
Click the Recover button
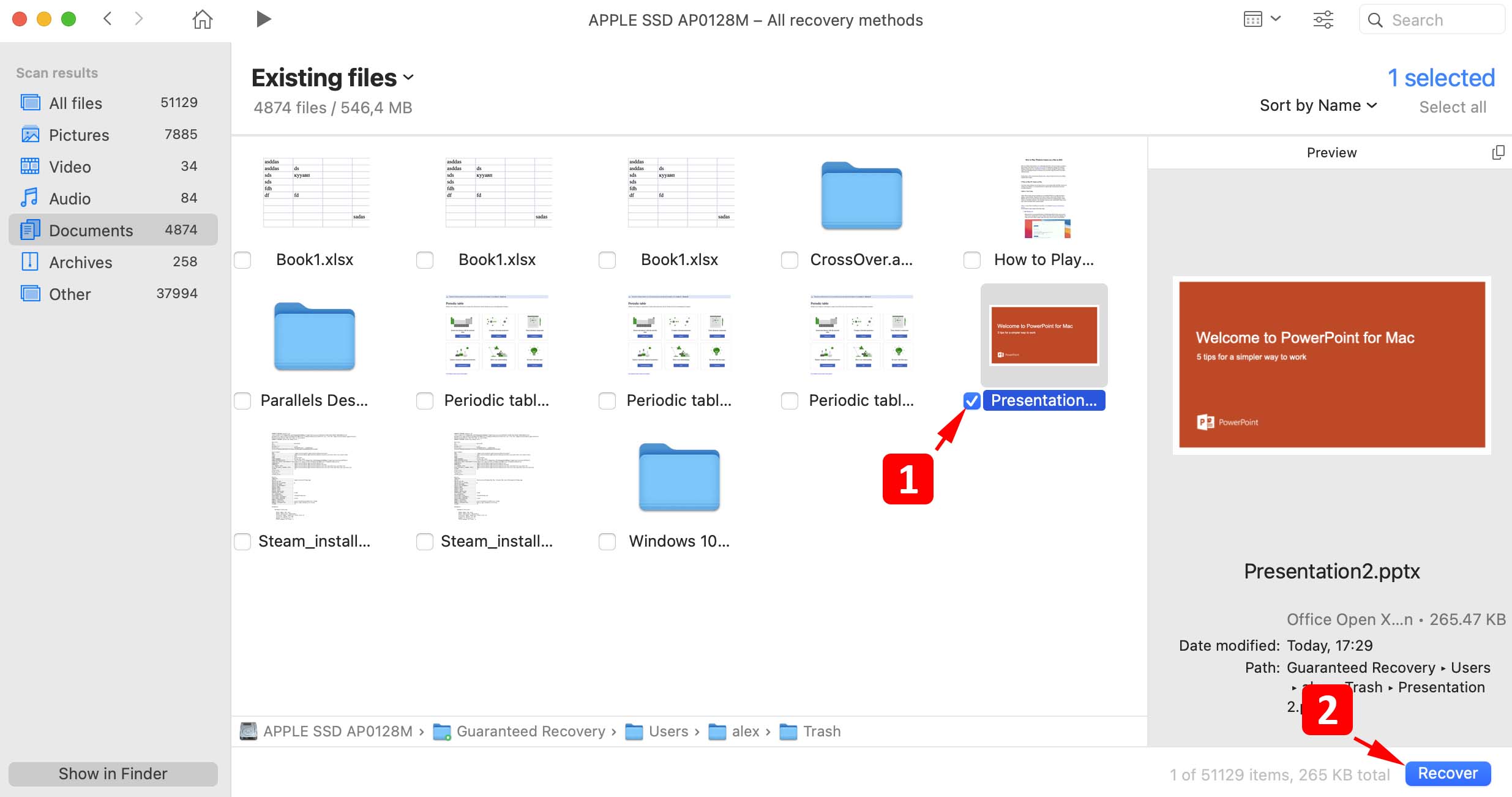[1448, 774]
